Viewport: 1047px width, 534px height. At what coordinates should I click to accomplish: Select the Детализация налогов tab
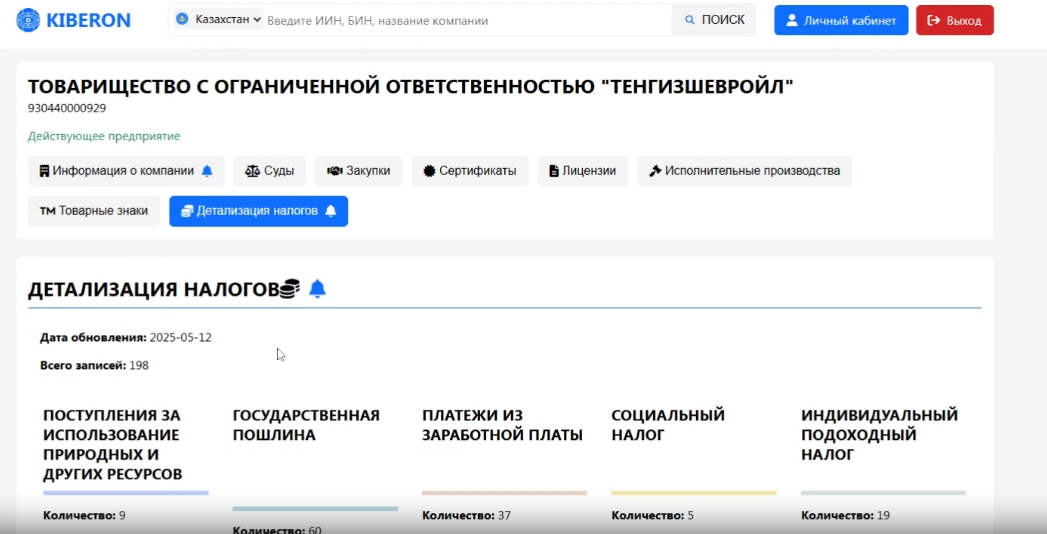258,211
